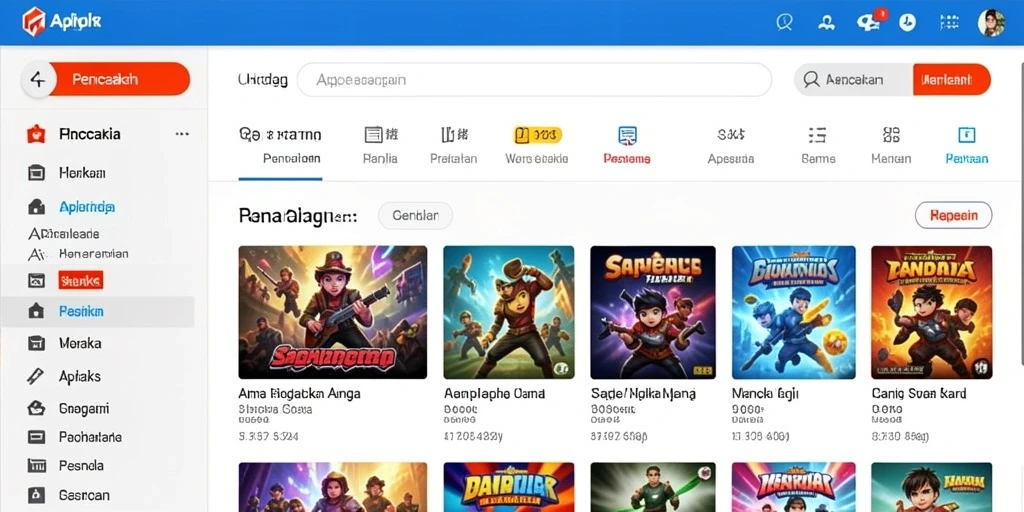The height and width of the screenshot is (512, 1024).
Task: Open Aplamdpa in the sidebar
Action: (x=87, y=207)
